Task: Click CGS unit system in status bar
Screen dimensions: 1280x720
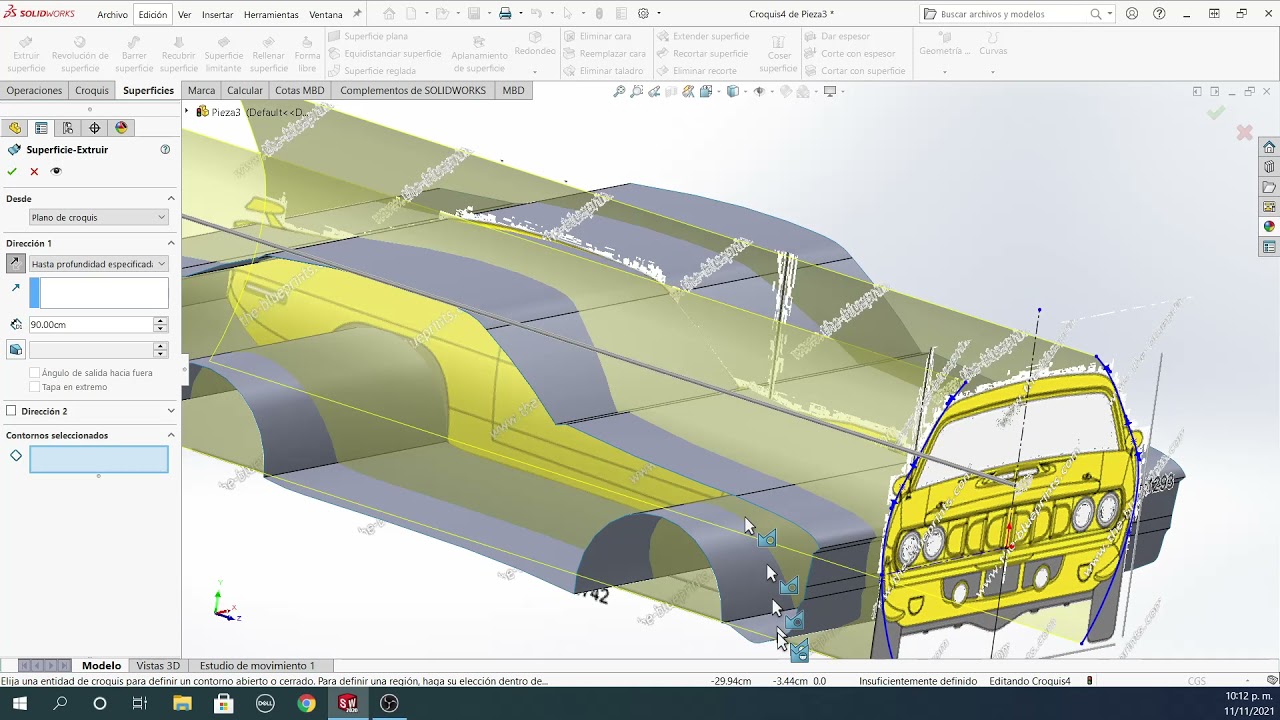Action: [1196, 681]
